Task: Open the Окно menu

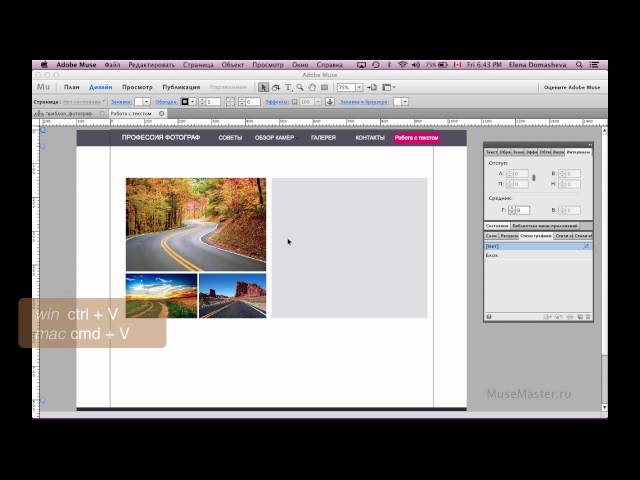Action: click(x=300, y=64)
